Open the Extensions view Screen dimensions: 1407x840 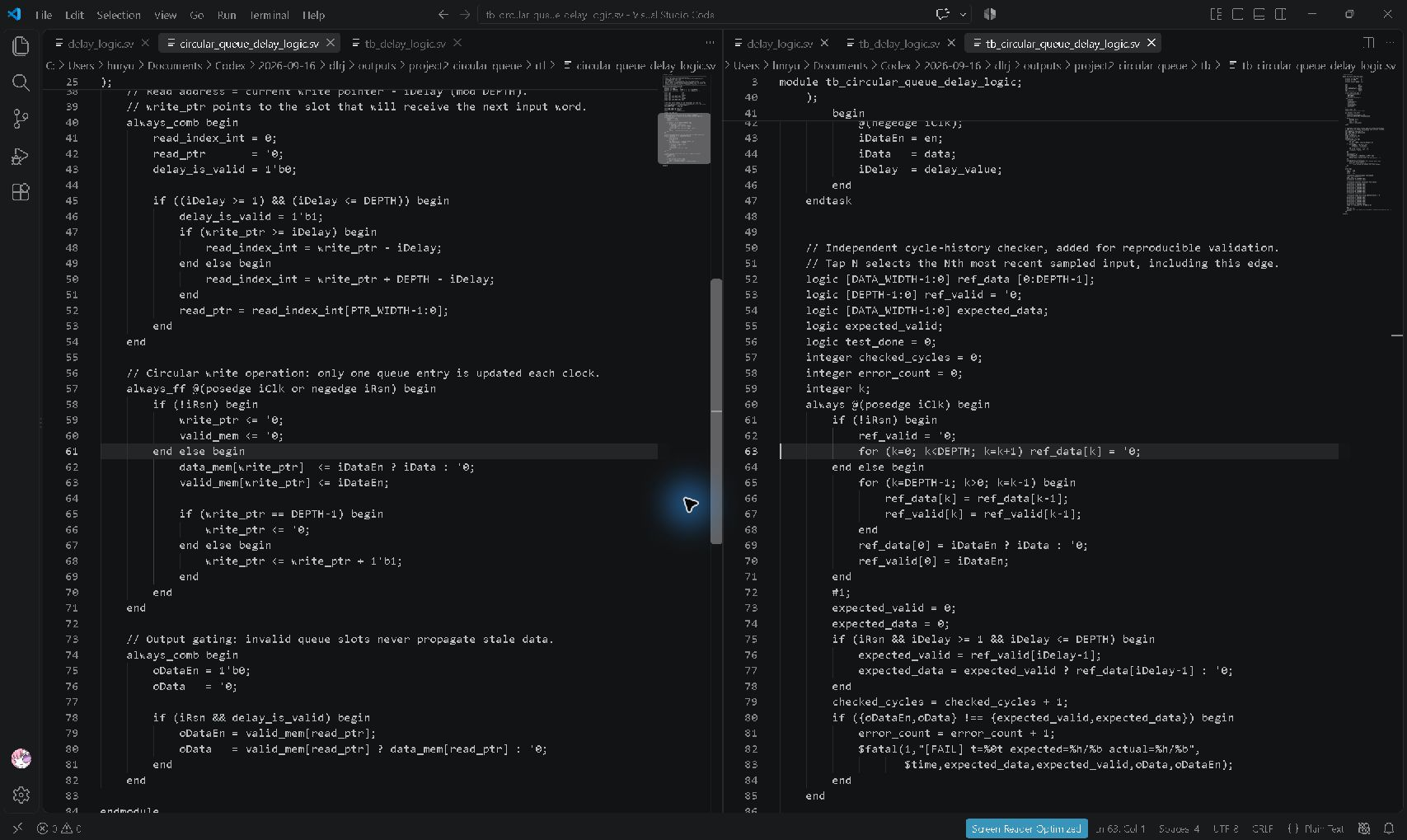click(x=21, y=192)
